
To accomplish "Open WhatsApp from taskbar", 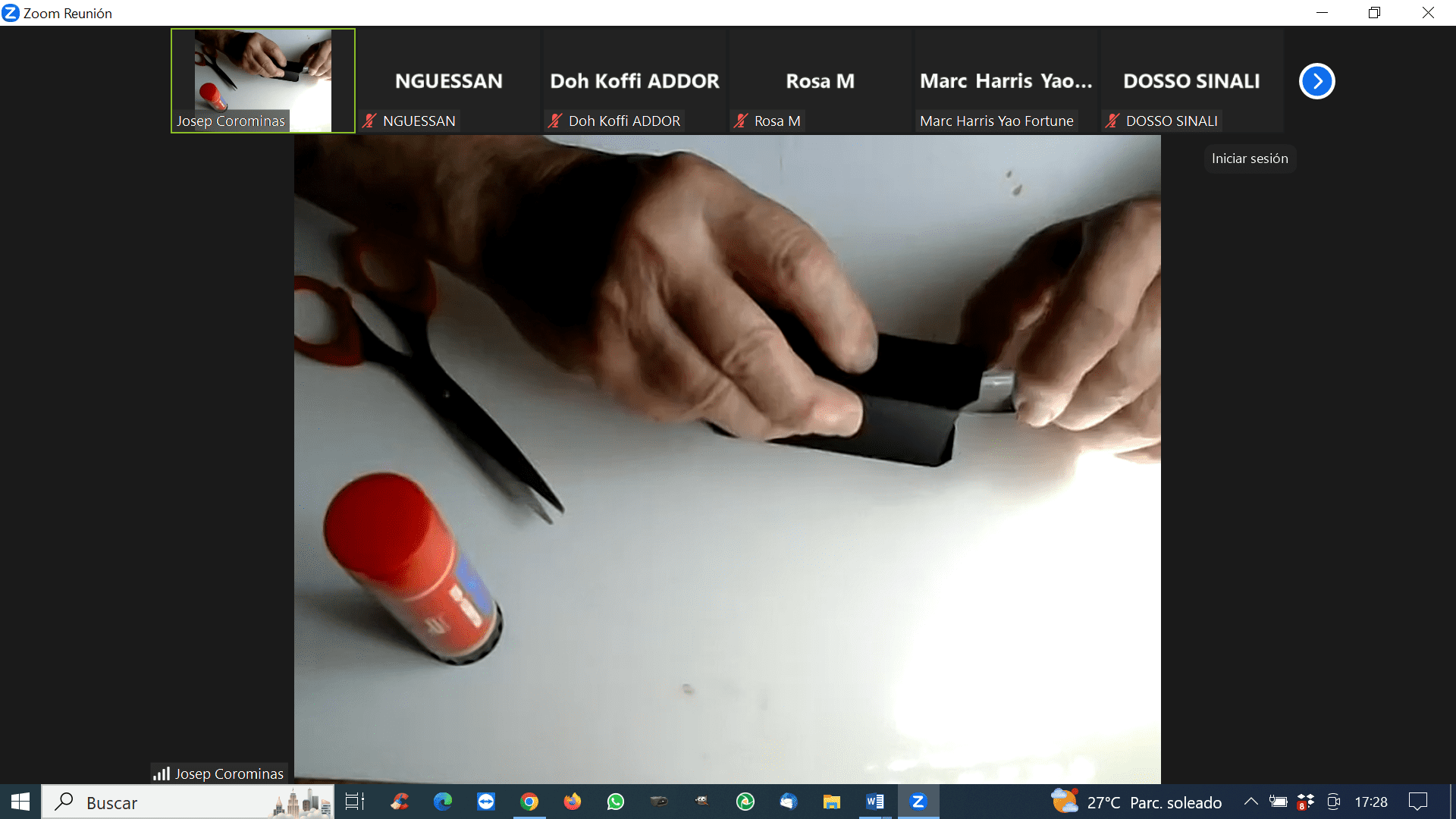I will [x=616, y=802].
